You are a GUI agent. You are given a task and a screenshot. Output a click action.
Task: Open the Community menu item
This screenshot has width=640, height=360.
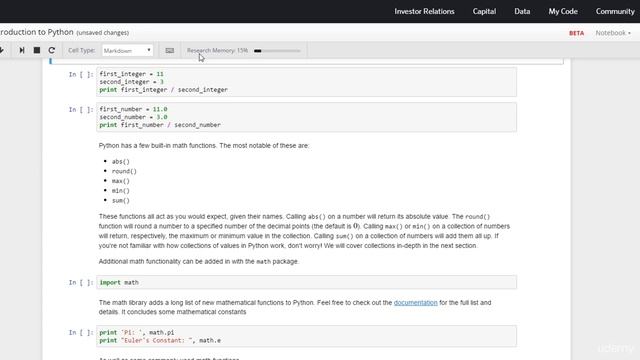pos(615,11)
